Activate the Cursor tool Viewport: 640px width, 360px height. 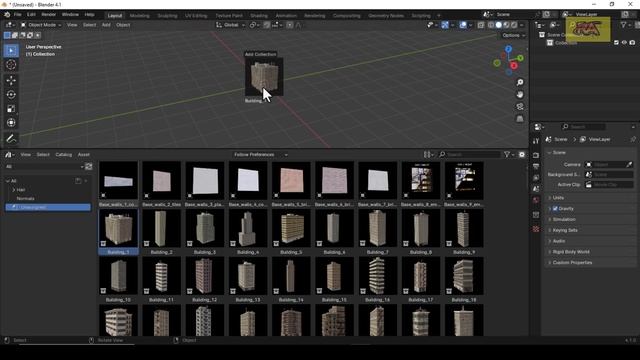[x=11, y=64]
